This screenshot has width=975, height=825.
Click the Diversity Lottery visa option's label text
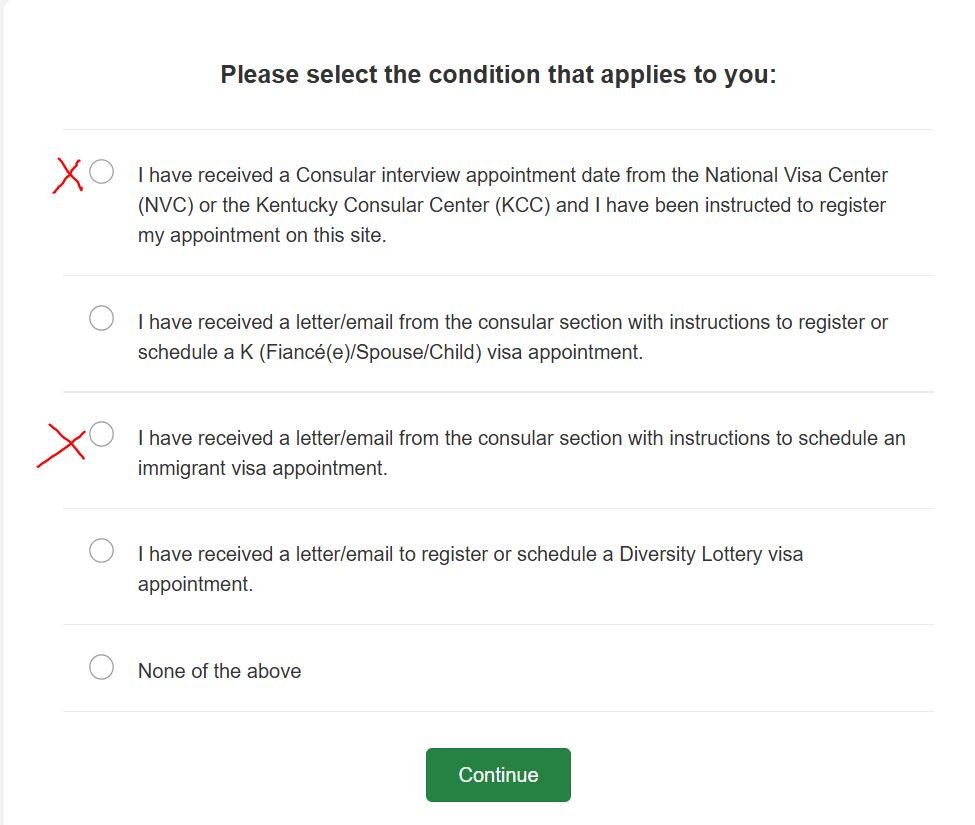(470, 554)
